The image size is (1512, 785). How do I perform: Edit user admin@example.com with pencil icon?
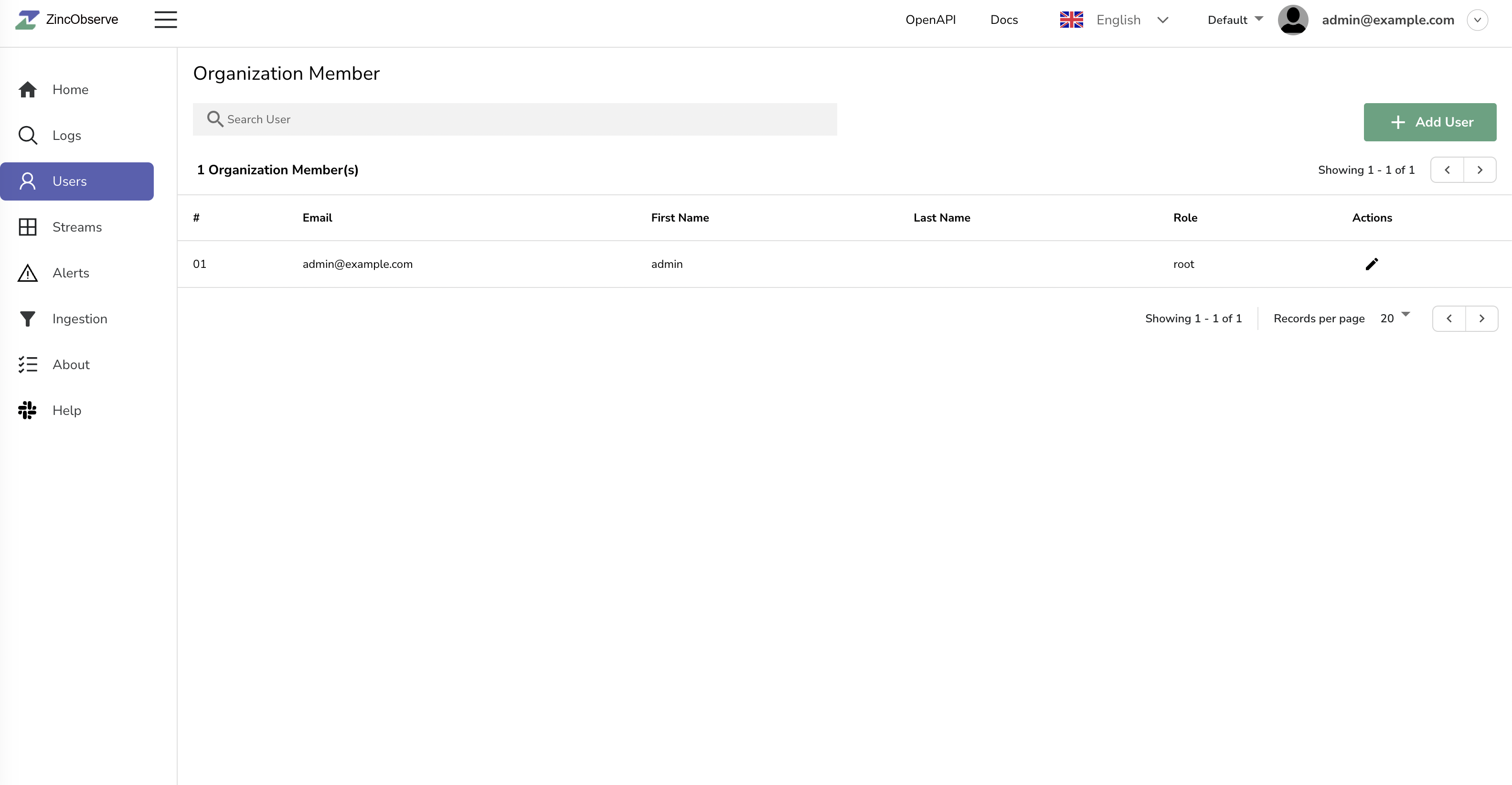click(x=1372, y=264)
